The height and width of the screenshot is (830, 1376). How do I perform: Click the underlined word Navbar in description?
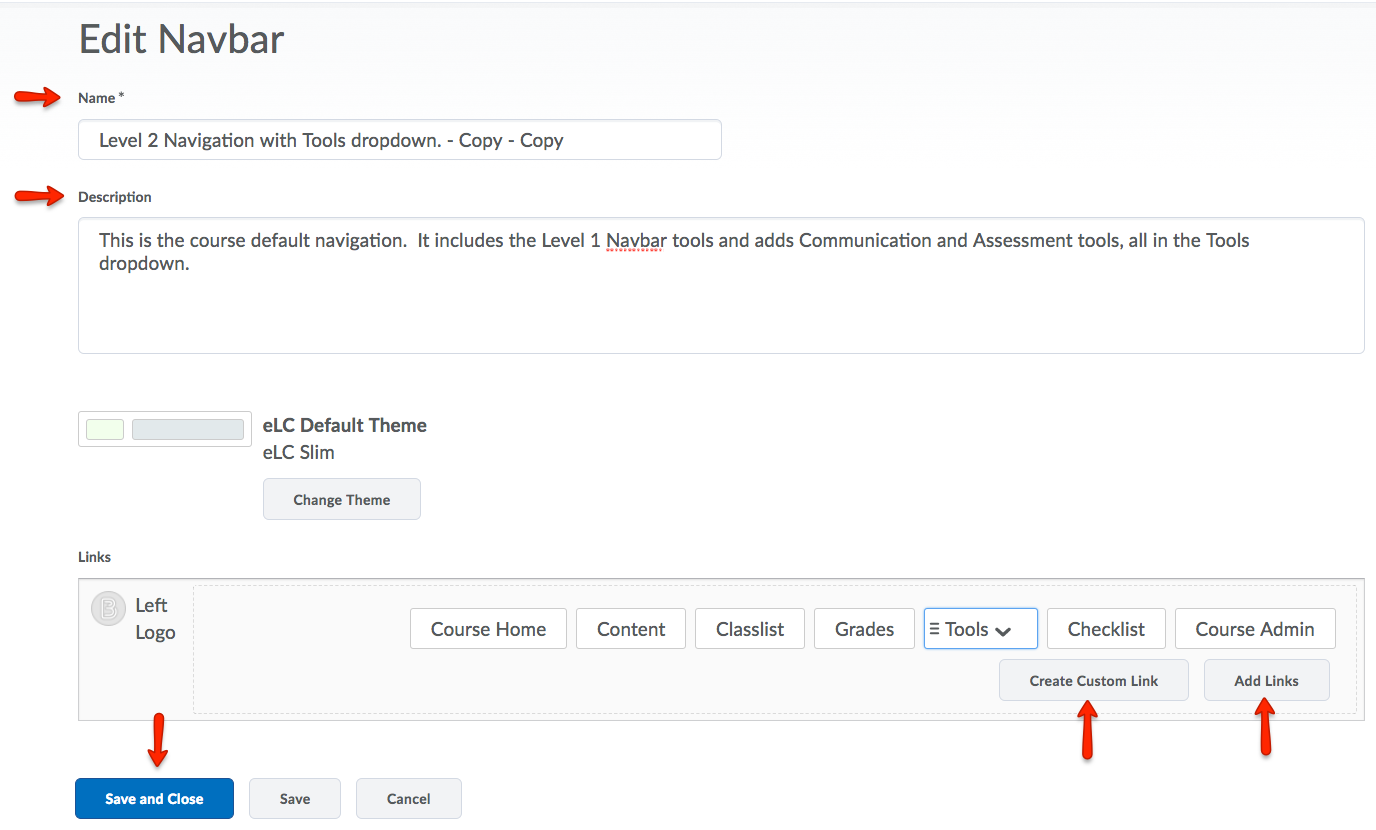pyautogui.click(x=636, y=240)
